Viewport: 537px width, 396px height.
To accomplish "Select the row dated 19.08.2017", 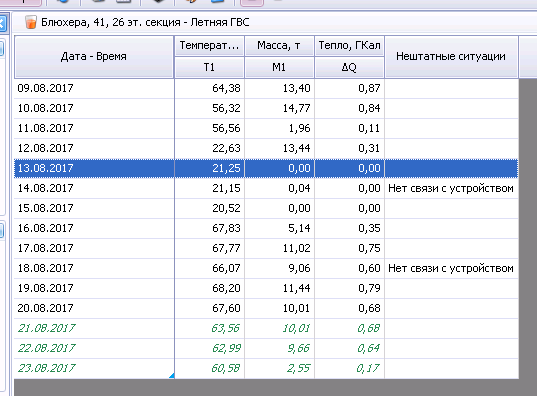I will [x=266, y=288].
